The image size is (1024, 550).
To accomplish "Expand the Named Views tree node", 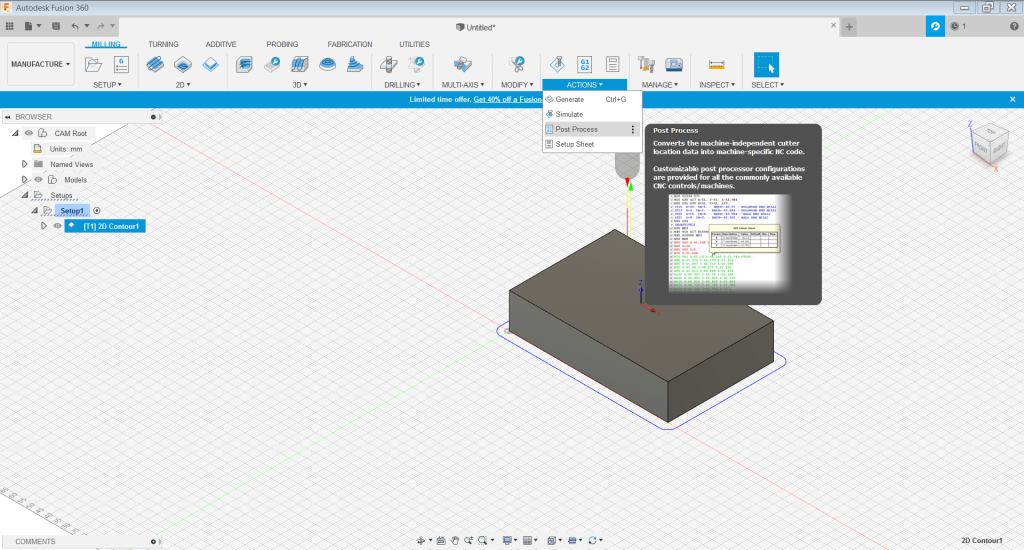I will pos(24,164).
